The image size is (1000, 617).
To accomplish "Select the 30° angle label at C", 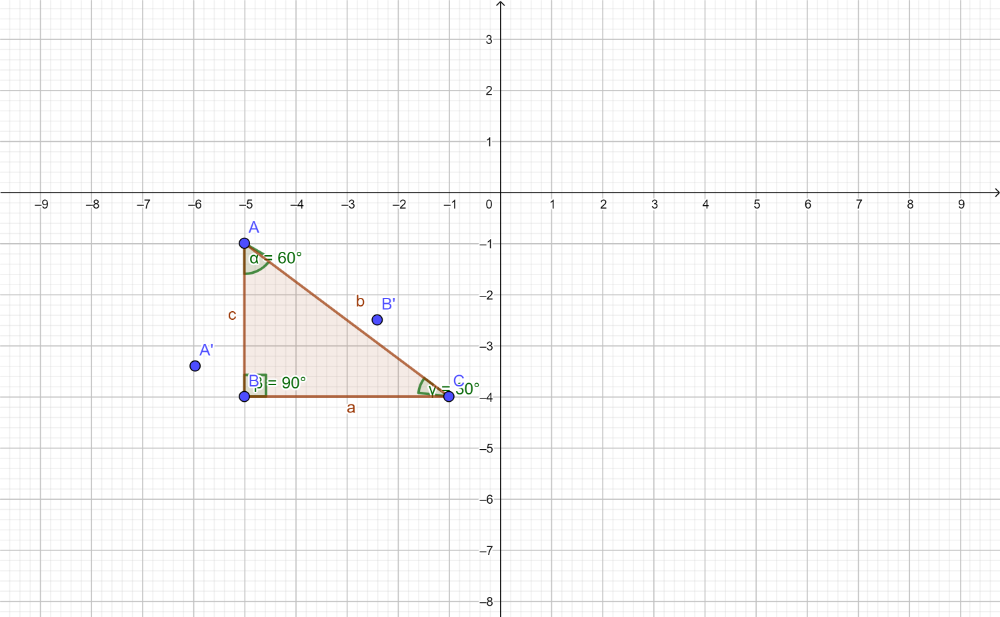I will [x=454, y=389].
